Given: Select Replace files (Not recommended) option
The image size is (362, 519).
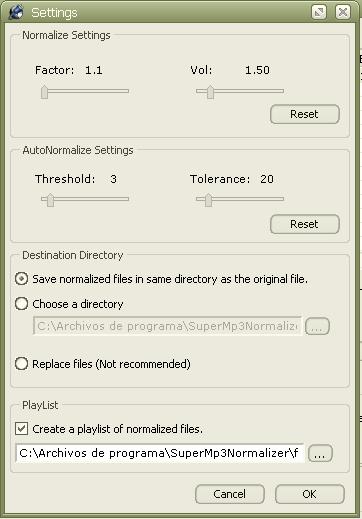Looking at the screenshot, I should coord(21,363).
